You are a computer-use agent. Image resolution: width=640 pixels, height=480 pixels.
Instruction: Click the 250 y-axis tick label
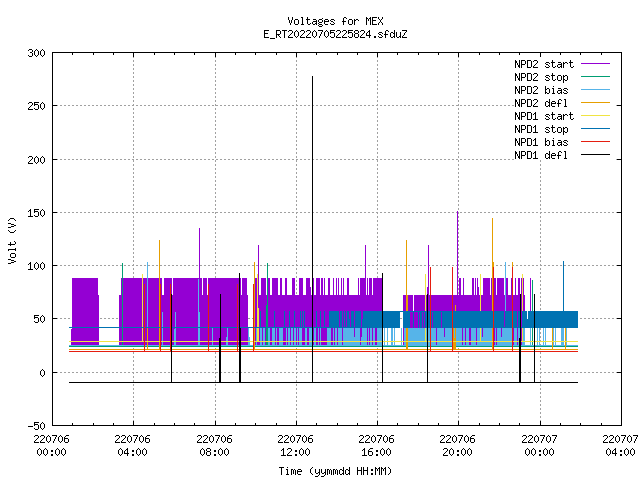tap(36, 106)
